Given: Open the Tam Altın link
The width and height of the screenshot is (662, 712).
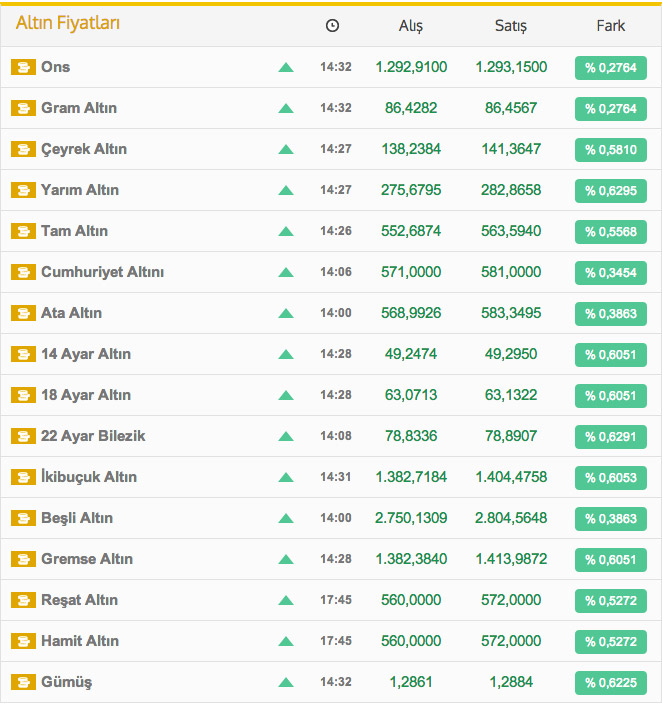Looking at the screenshot, I should [x=74, y=231].
